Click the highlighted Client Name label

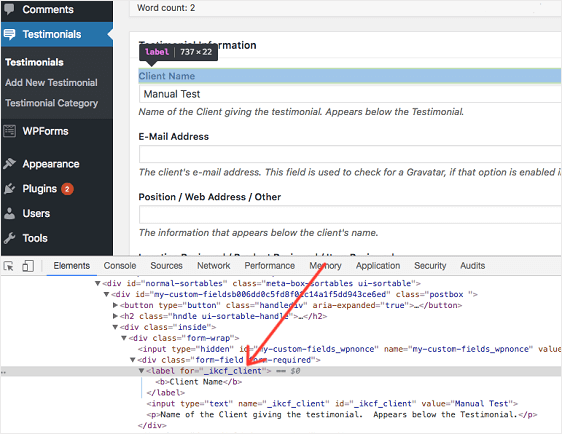[167, 76]
